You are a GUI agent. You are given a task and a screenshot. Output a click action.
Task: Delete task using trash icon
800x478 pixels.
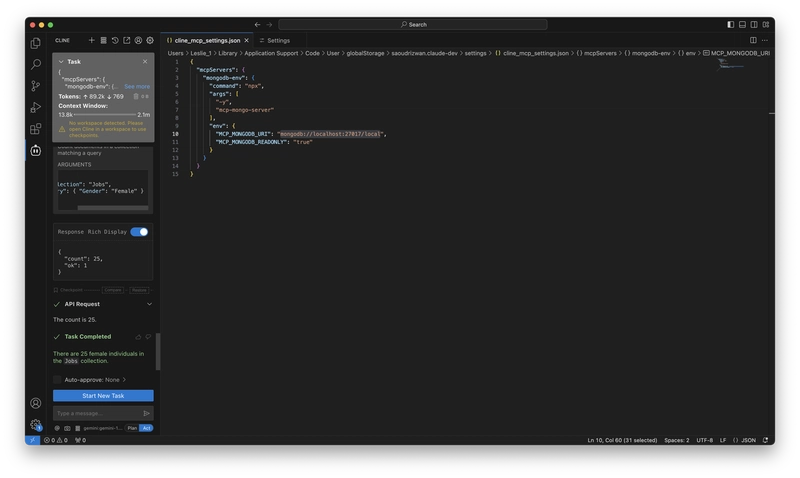pos(136,96)
